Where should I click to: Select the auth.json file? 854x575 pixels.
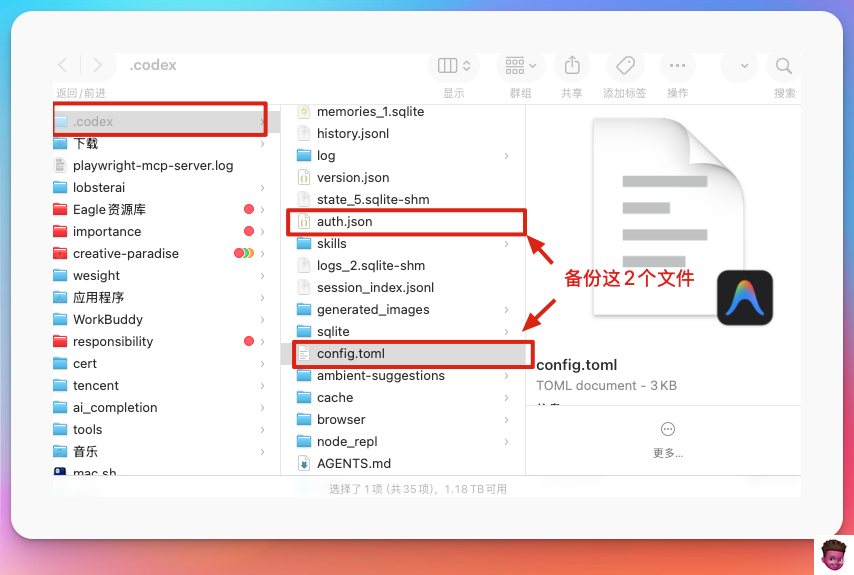point(403,222)
